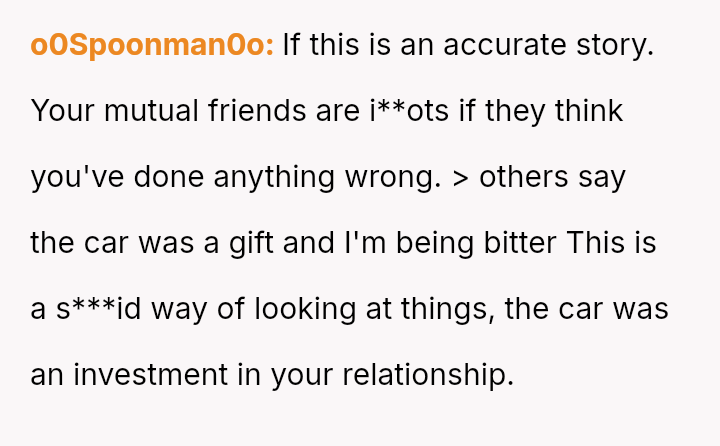Screen dimensions: 720x446
Task: Click the ">" quote marker symbol
Action: tap(460, 177)
